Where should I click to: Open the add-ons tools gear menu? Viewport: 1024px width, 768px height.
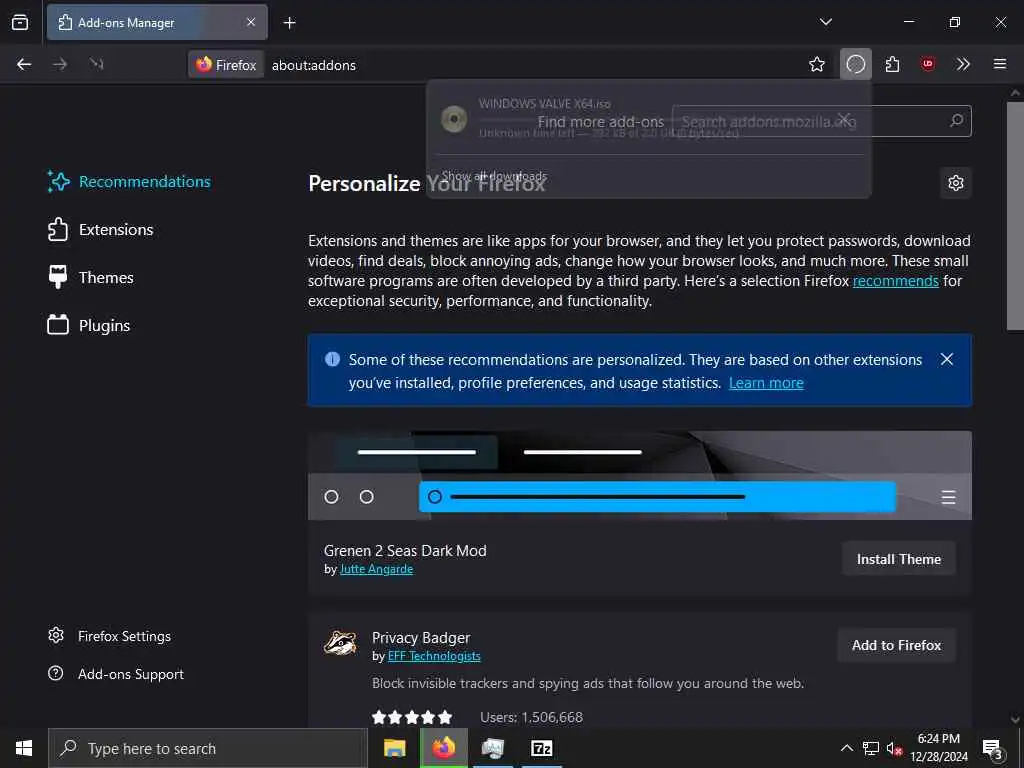pos(955,183)
